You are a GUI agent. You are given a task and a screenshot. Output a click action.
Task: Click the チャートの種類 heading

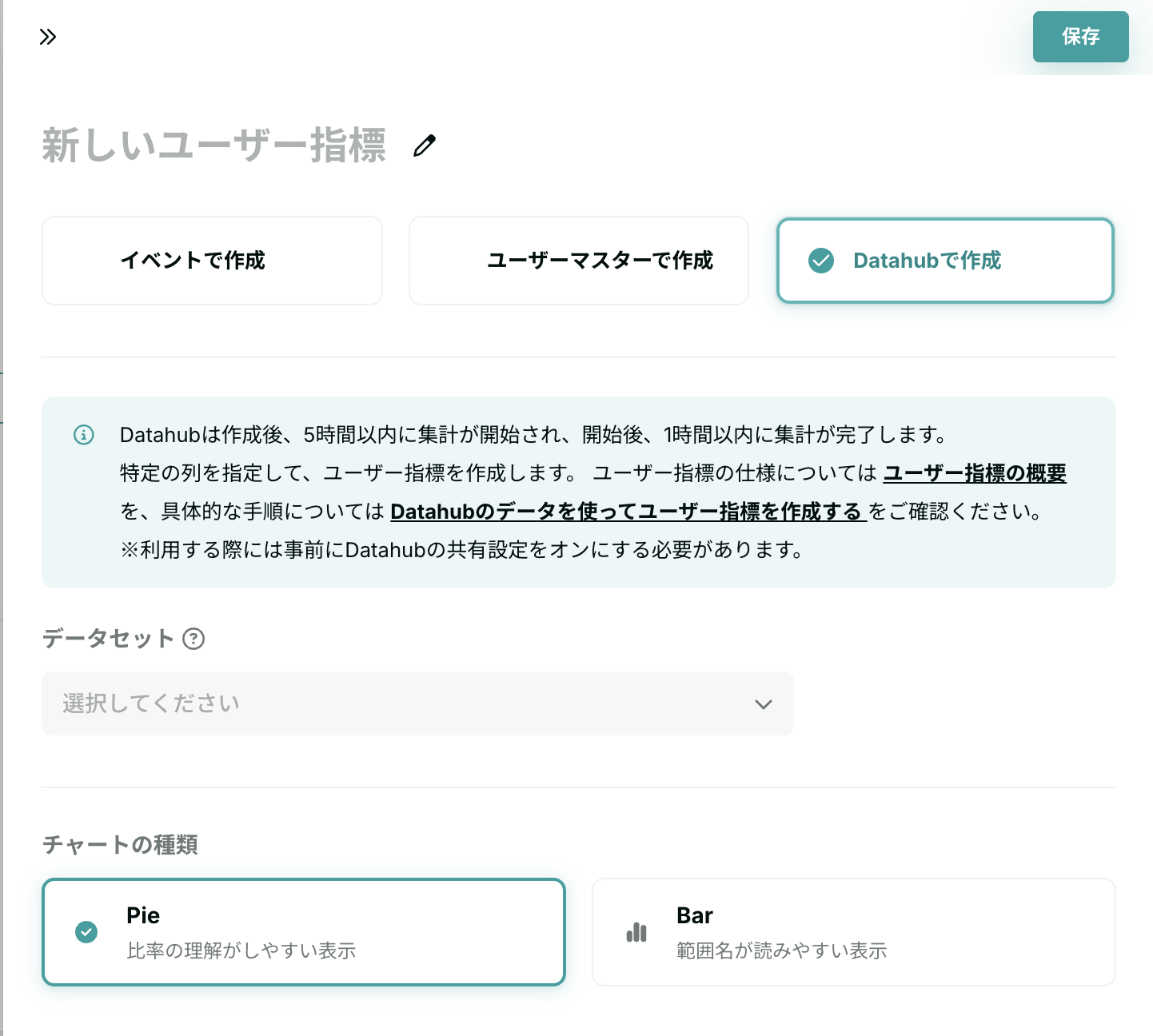pos(120,845)
